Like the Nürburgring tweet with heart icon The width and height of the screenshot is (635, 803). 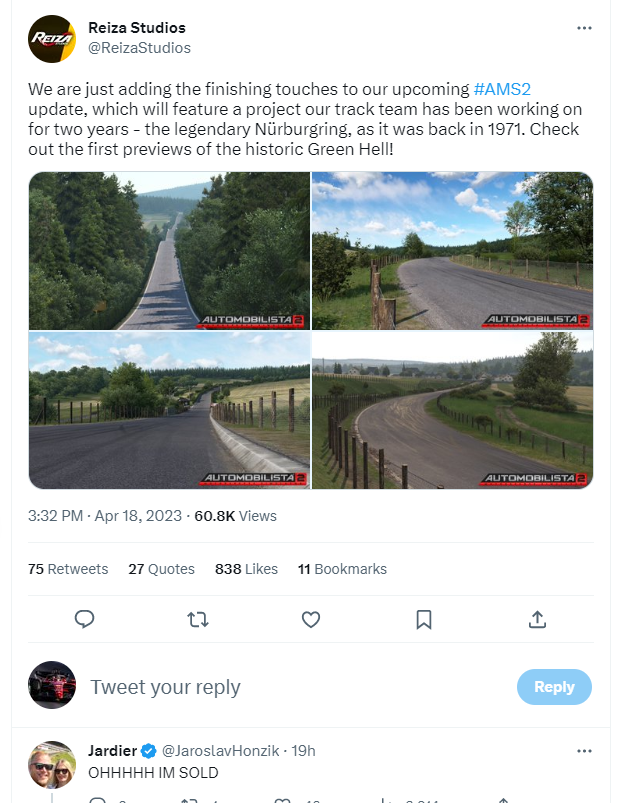311,620
